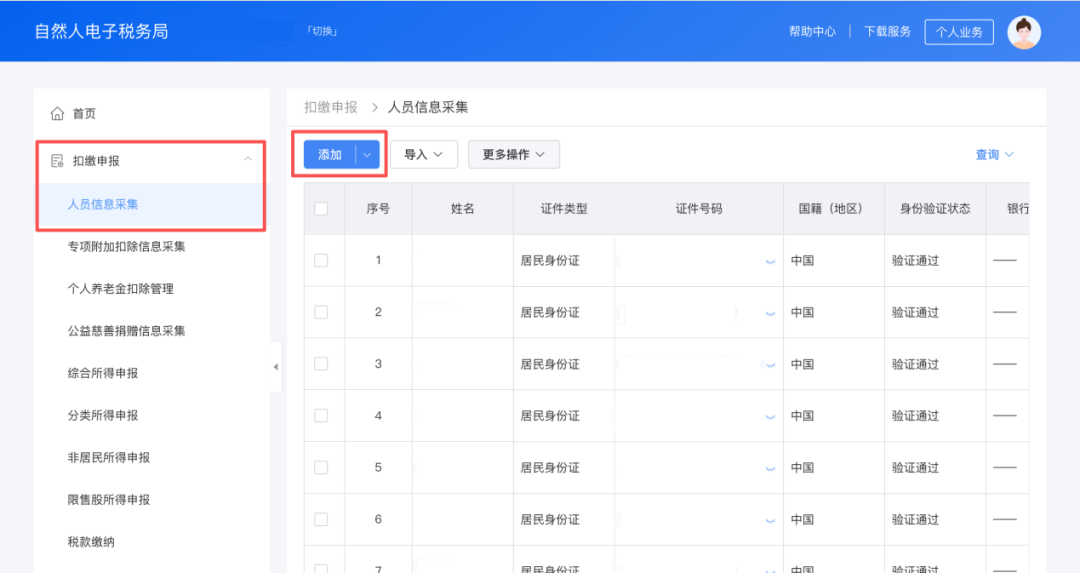Open the 更多操作 dropdown
This screenshot has height=573, width=1080.
click(x=514, y=155)
